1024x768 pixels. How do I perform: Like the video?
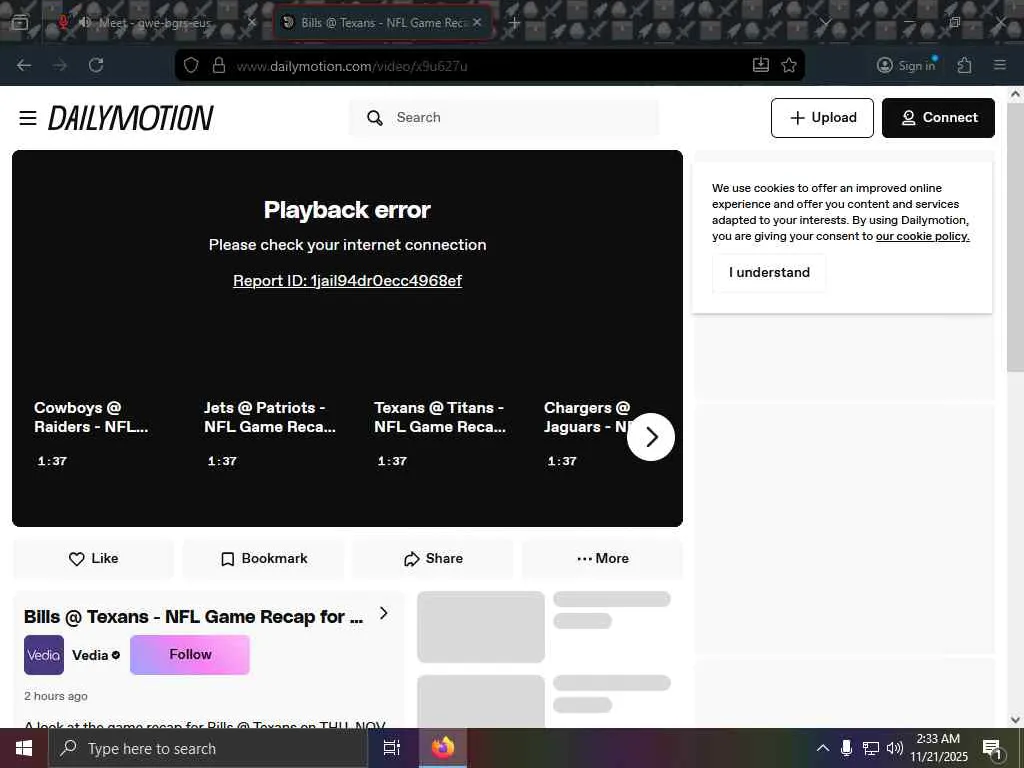(x=93, y=558)
